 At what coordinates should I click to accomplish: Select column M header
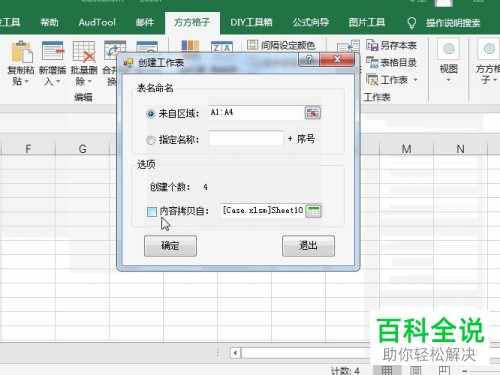pyautogui.click(x=406, y=149)
